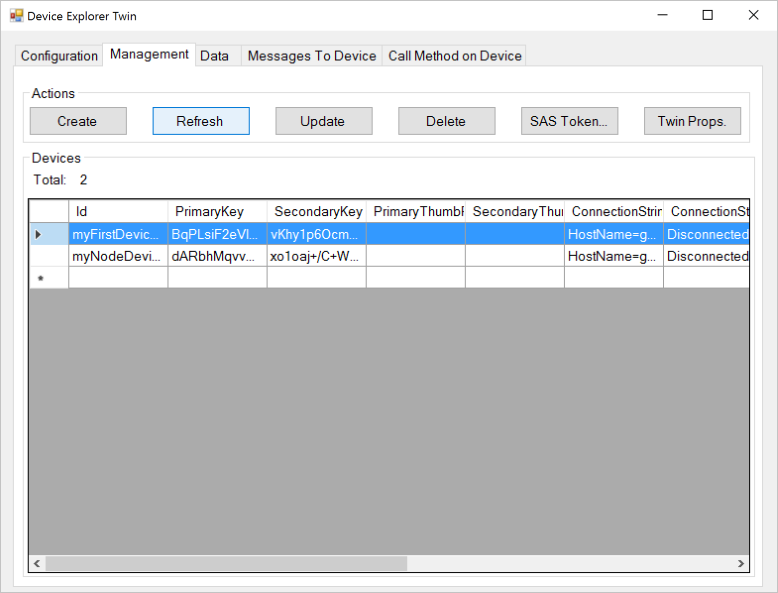Refresh the device list
This screenshot has height=593, width=778.
[x=201, y=121]
